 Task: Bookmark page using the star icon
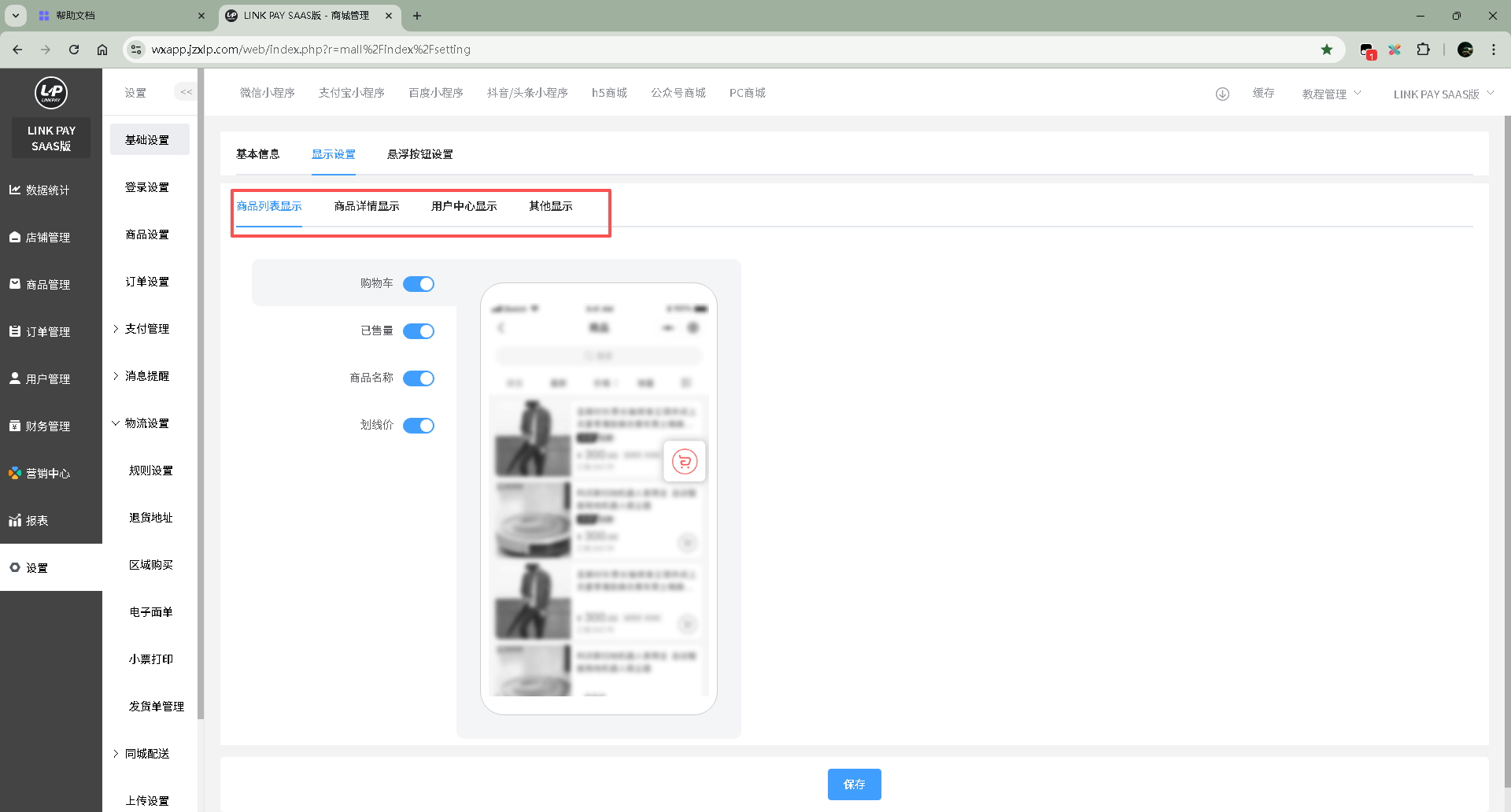point(1327,50)
